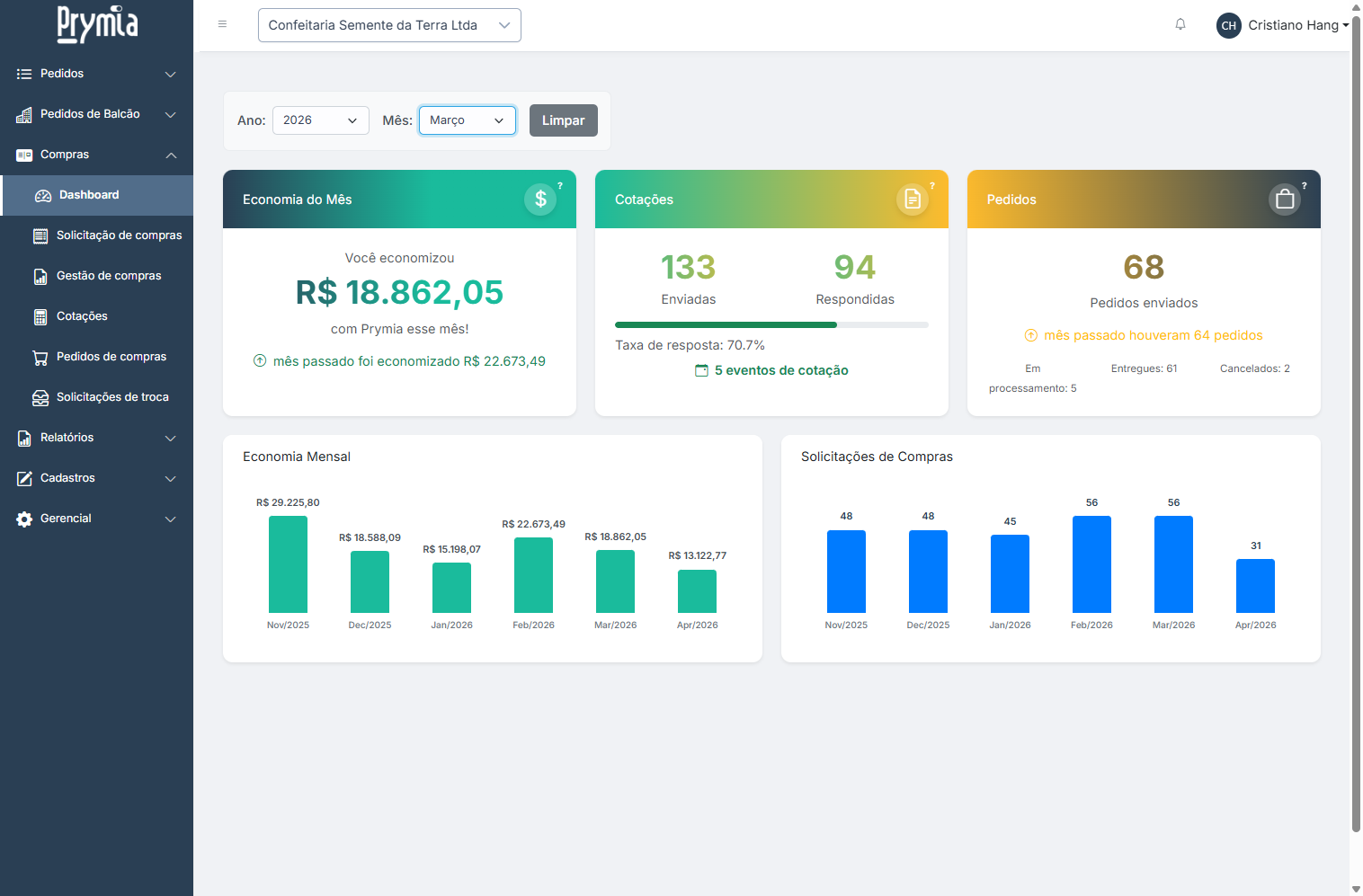The image size is (1363, 896).
Task: Toggle the sidebar with the hamburger icon
Action: click(222, 24)
